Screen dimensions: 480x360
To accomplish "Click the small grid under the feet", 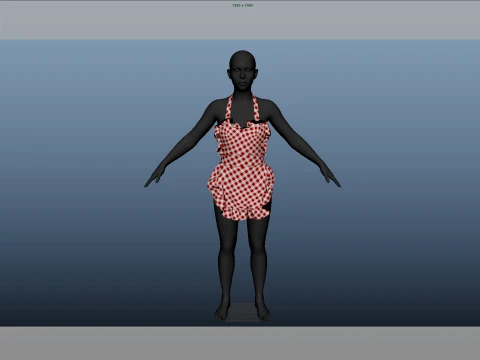I will pyautogui.click(x=242, y=312).
